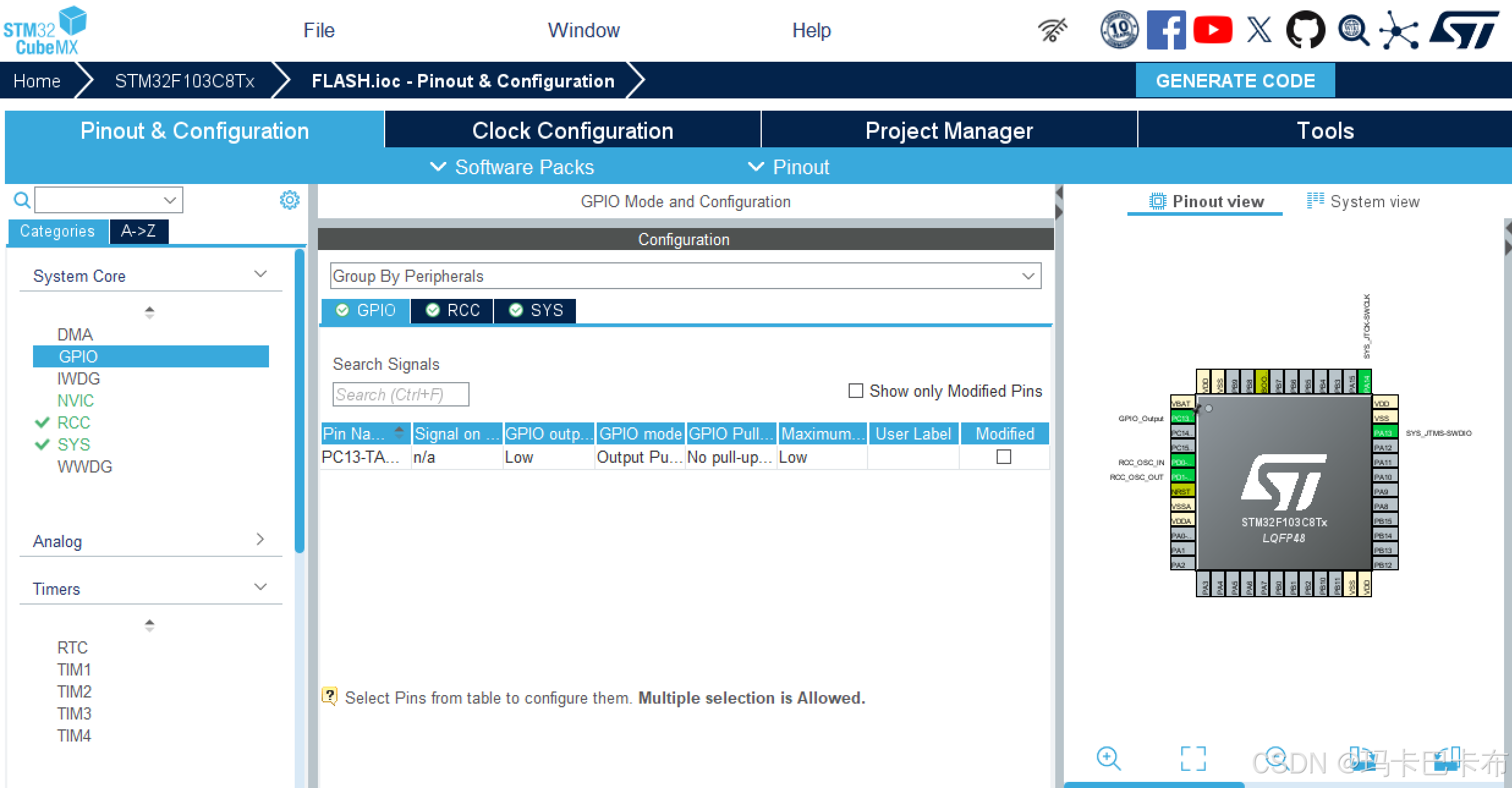Open the File menu

[319, 30]
